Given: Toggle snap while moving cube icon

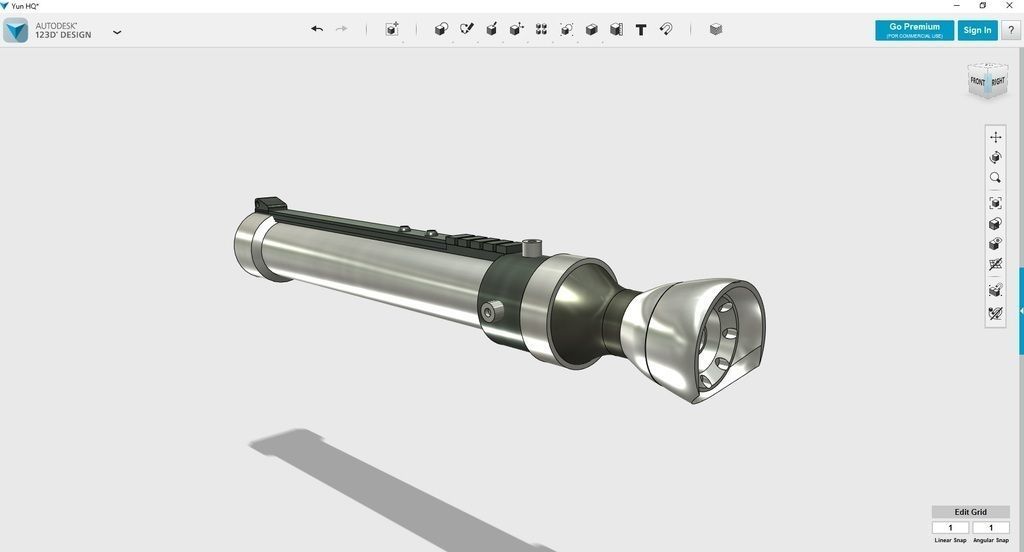Looking at the screenshot, I should [995, 290].
